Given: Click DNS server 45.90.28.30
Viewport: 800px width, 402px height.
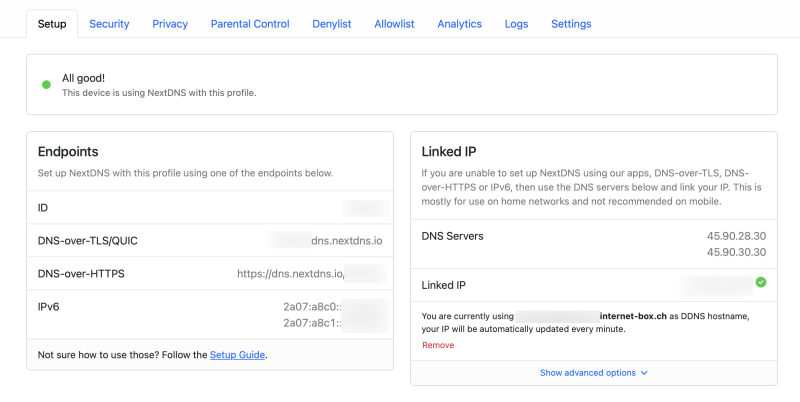Looking at the screenshot, I should [736, 236].
